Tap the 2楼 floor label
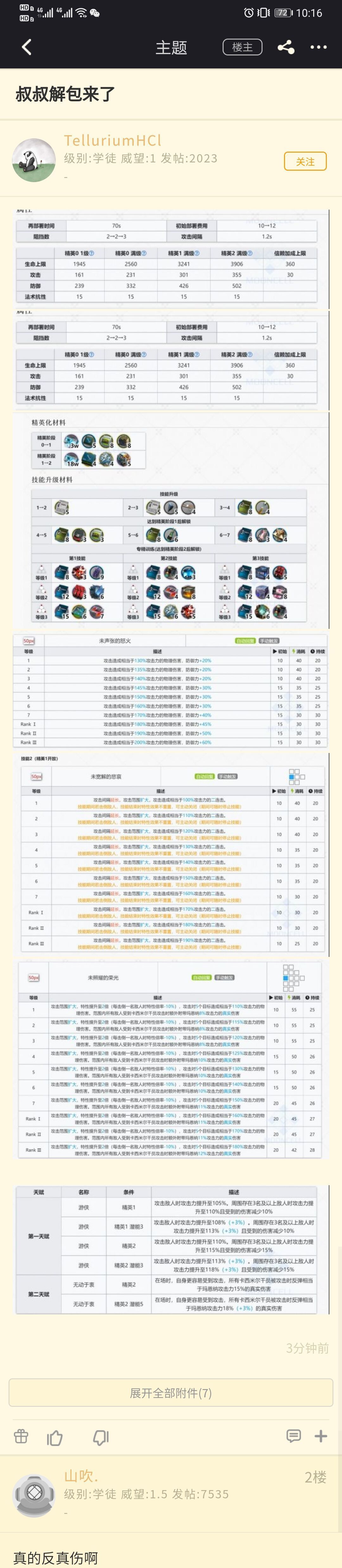This screenshot has height=1568, width=342. point(316,1477)
